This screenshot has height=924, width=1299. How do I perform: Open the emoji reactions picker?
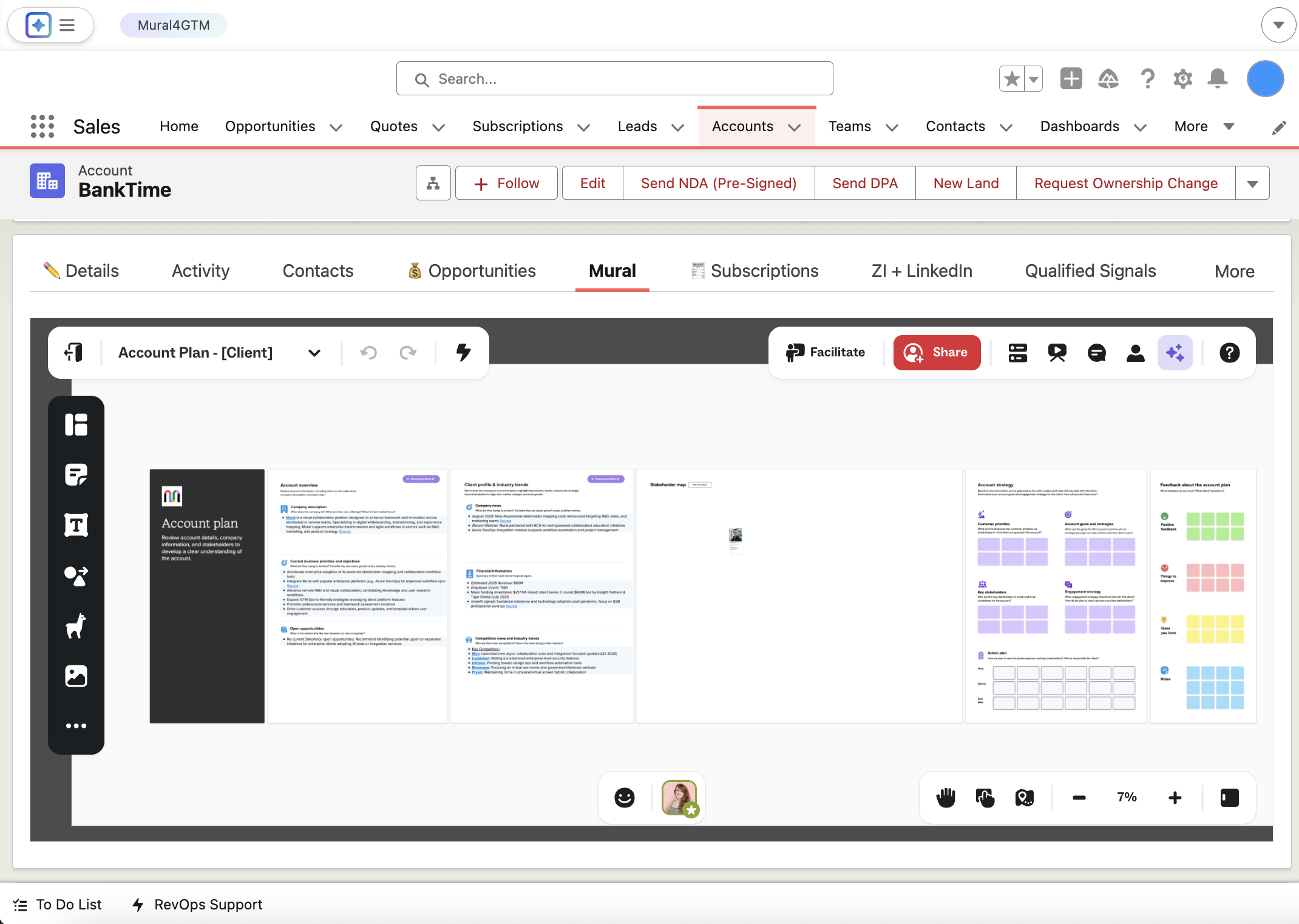point(625,797)
